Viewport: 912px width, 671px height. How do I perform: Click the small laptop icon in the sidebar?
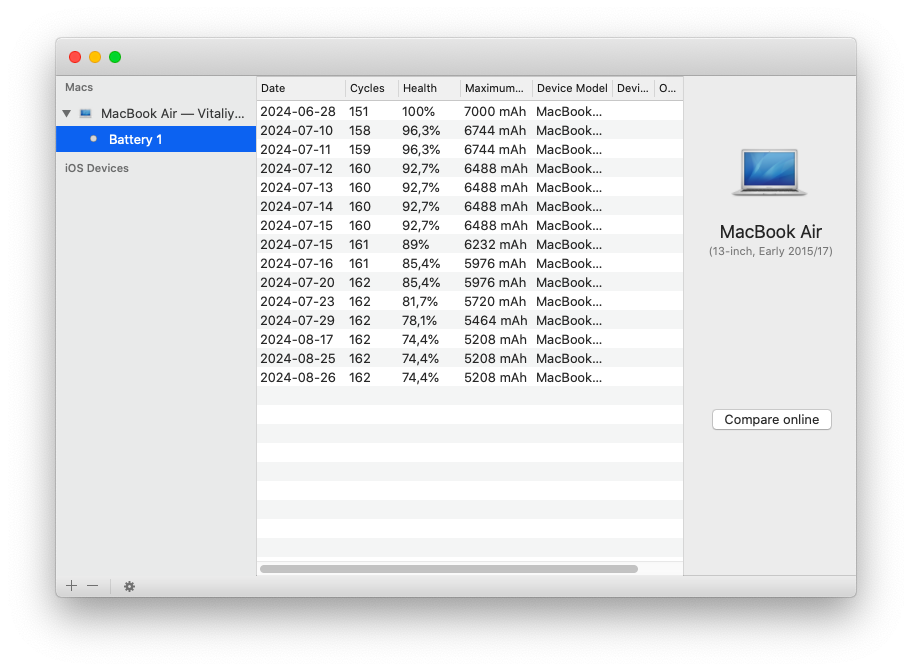click(86, 113)
